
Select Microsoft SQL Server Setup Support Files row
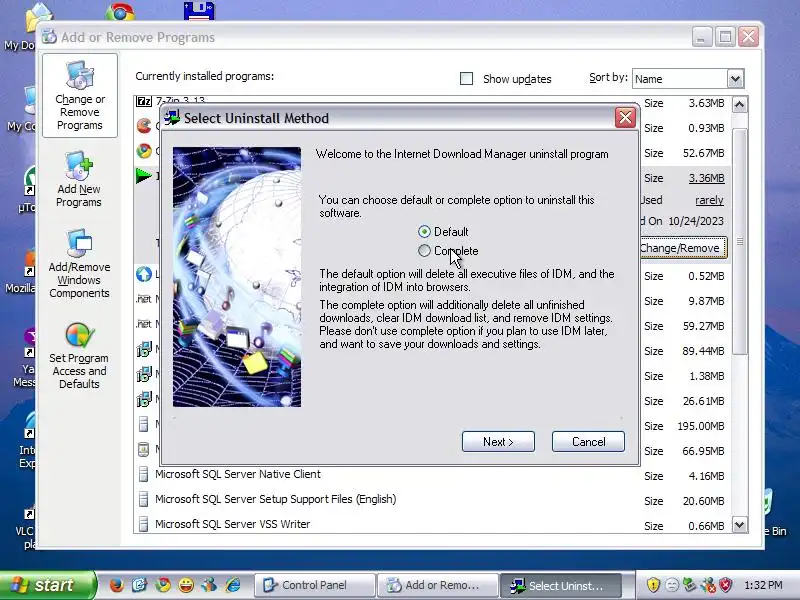(433, 500)
